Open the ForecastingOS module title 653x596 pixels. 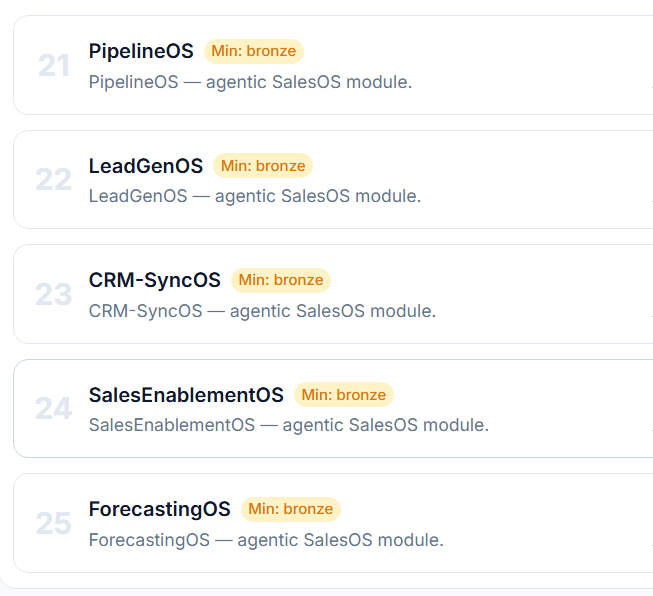[160, 509]
